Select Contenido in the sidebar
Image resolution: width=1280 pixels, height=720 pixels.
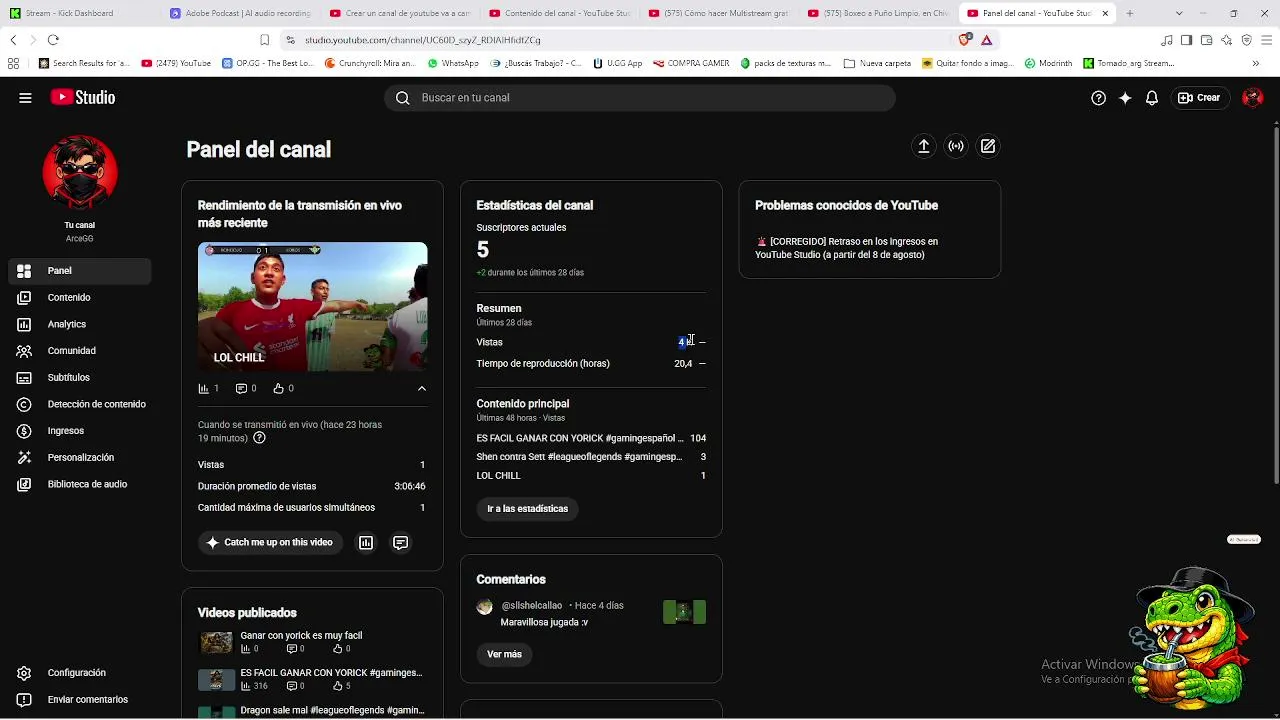tap(80, 297)
